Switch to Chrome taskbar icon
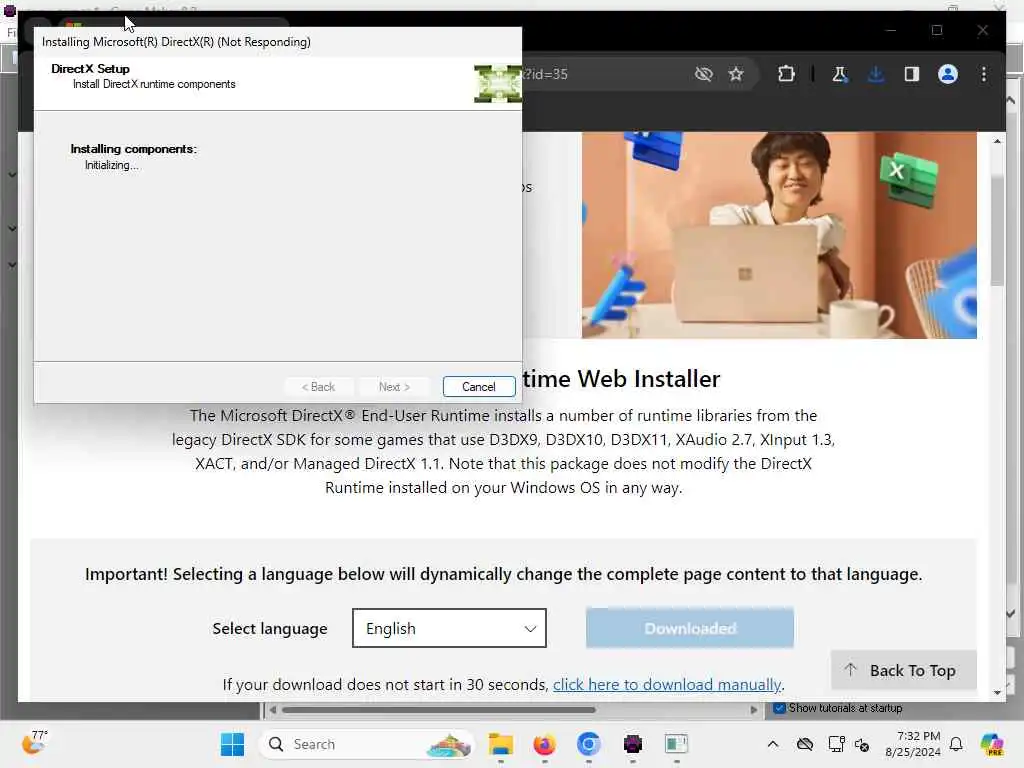This screenshot has width=1024, height=768. point(588,744)
